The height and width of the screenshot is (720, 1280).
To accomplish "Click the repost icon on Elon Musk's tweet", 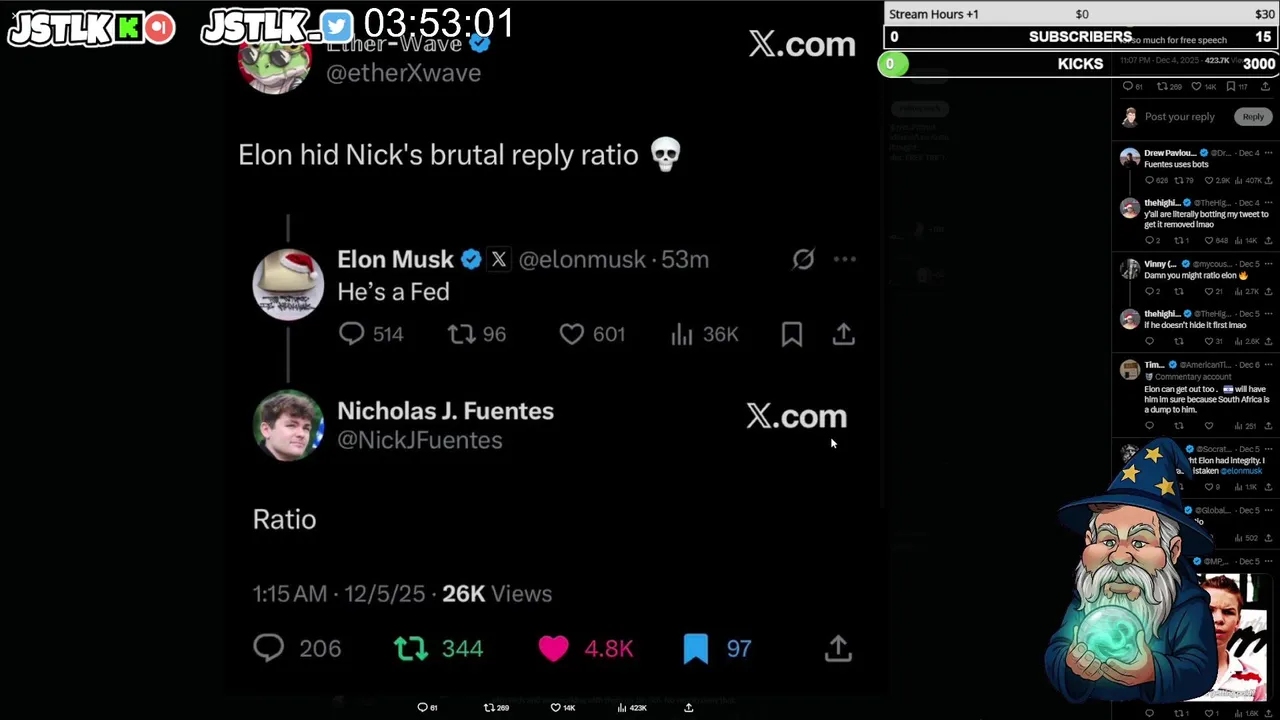I will [461, 334].
